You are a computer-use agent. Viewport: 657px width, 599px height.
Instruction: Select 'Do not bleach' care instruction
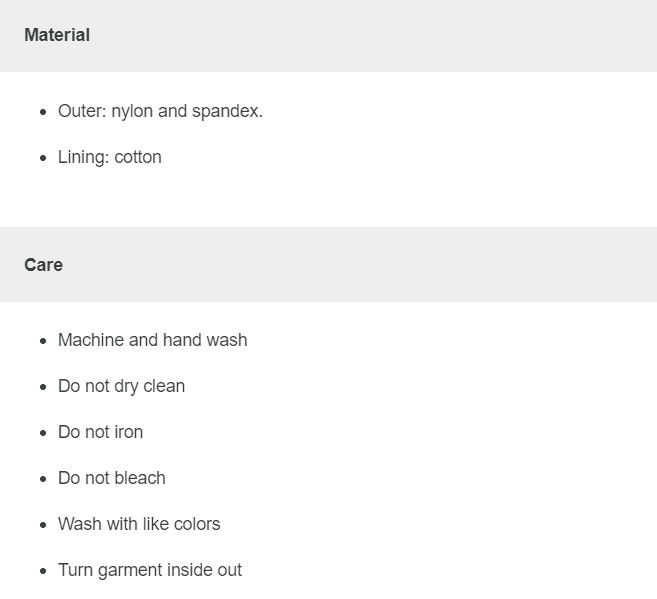[x=112, y=478]
